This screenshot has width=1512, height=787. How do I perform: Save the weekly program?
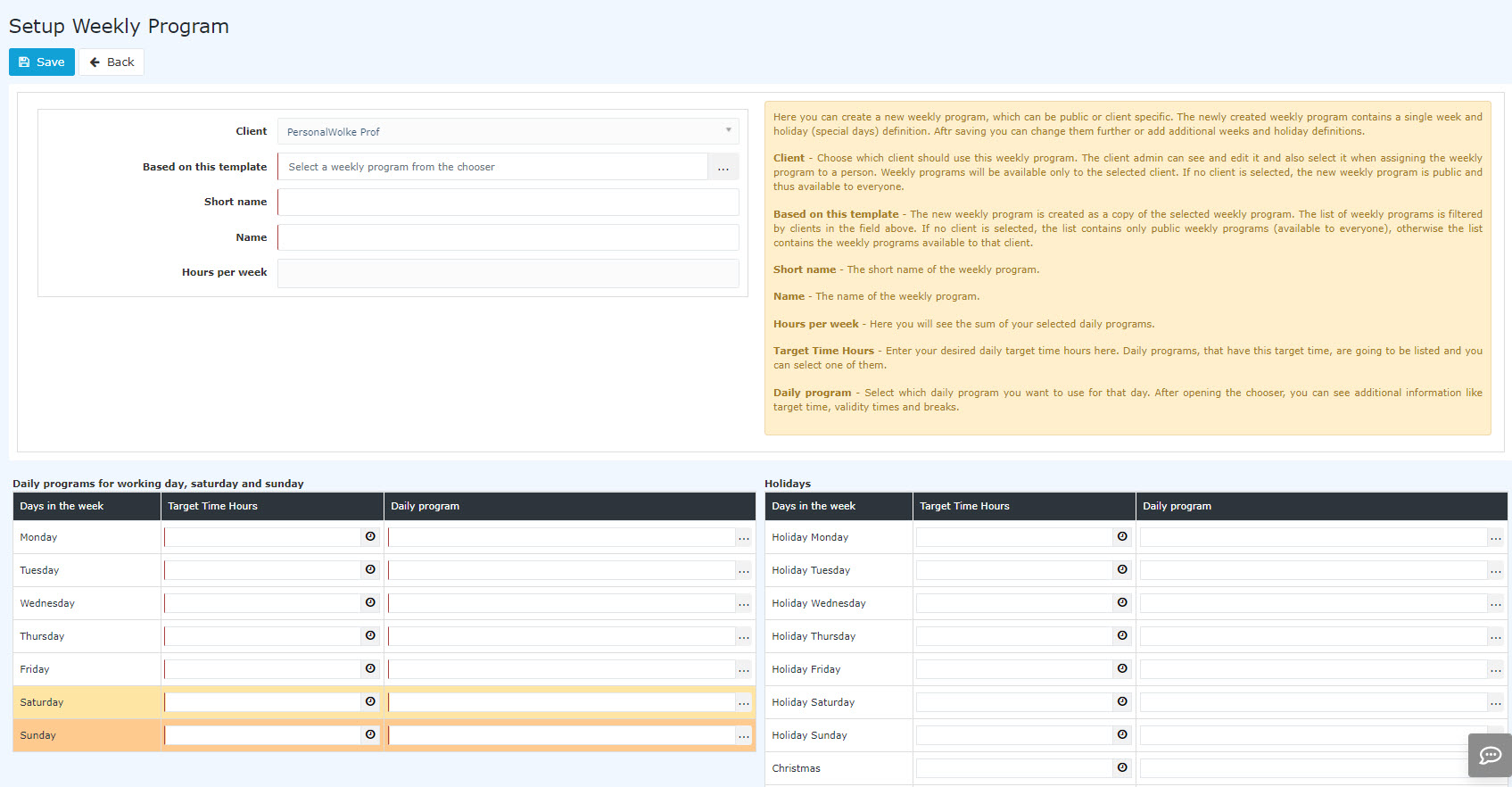(x=42, y=62)
